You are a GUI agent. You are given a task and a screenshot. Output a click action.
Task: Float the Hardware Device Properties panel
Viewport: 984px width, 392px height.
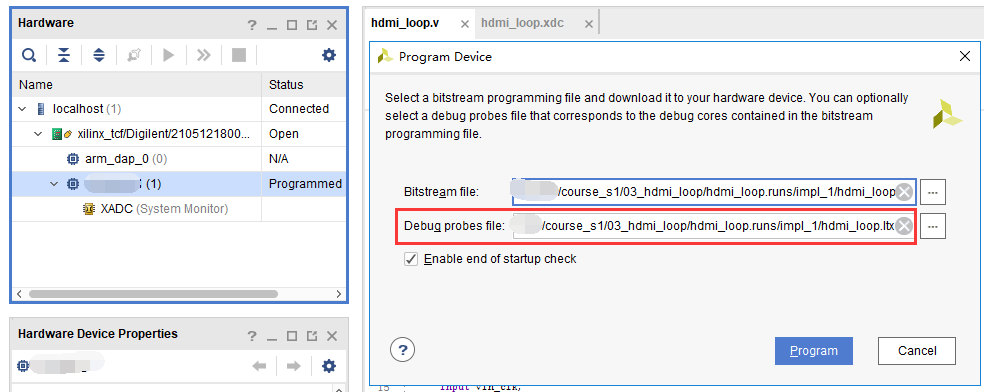[312, 336]
